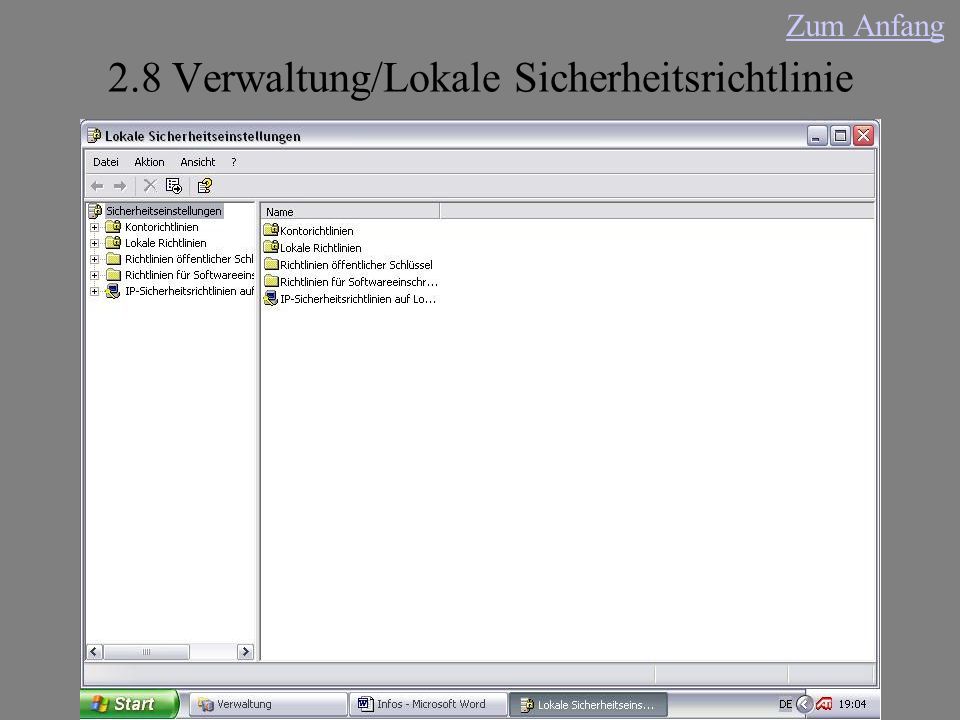
Task: Open the Ansicht menu
Action: pos(198,162)
